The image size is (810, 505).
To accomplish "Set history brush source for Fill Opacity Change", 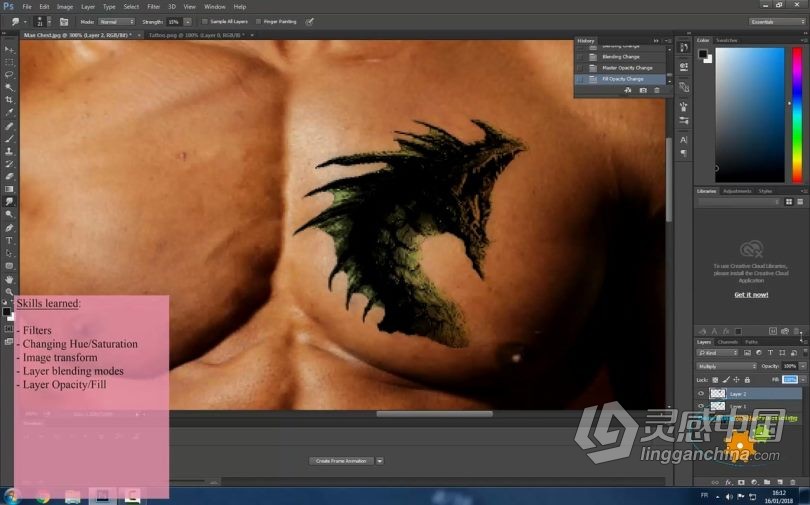I will pyautogui.click(x=580, y=79).
